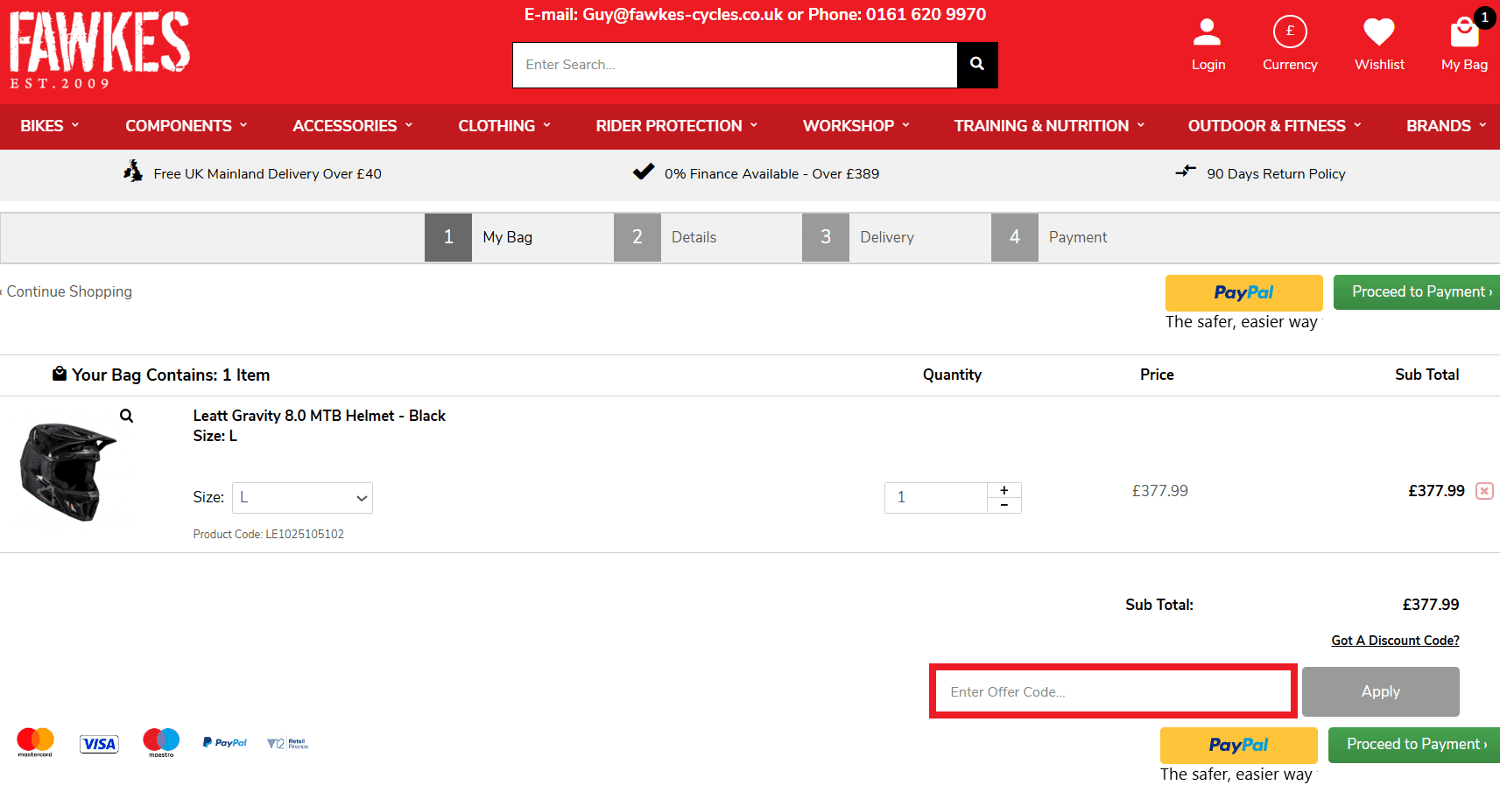
Task: Open Leatt Gravity 8.0 MTB Helmet link
Action: (x=319, y=415)
